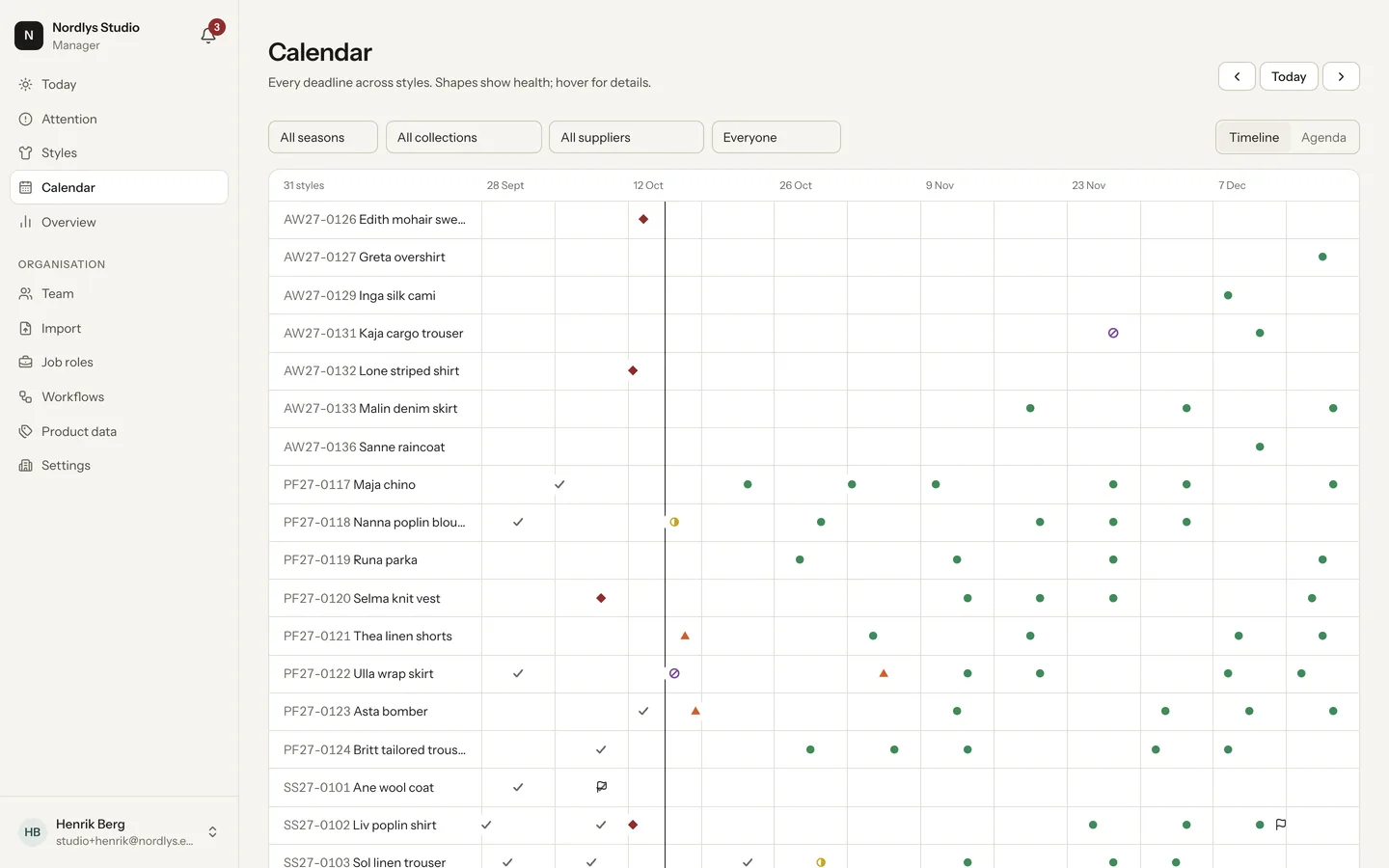The width and height of the screenshot is (1389, 868).
Task: Click the red diamond marker for Edith mohair sweater
Action: click(643, 219)
